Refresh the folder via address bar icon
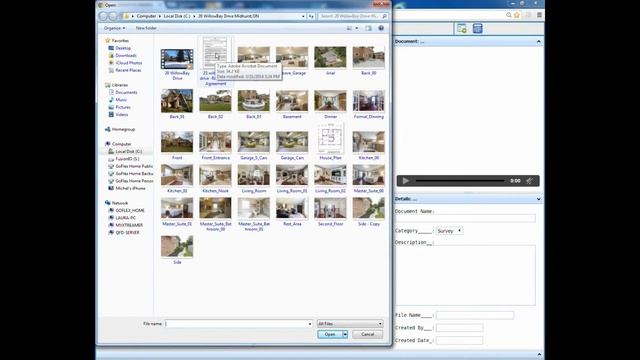This screenshot has height=360, width=640. 311,16
